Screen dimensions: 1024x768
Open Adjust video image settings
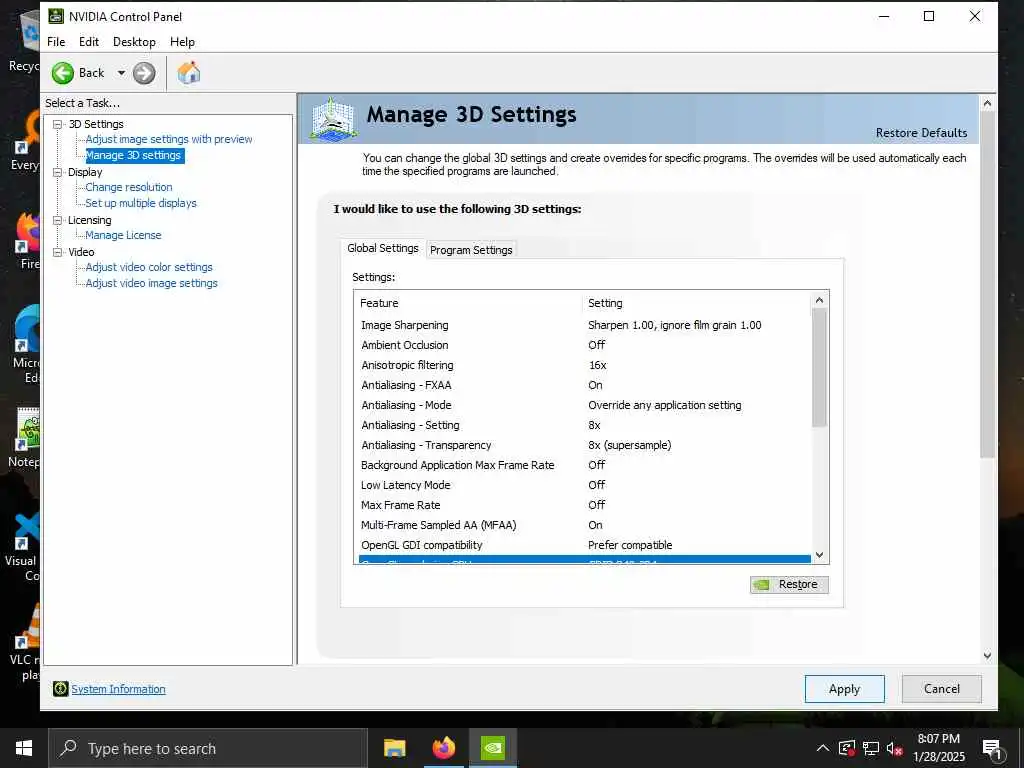(152, 283)
